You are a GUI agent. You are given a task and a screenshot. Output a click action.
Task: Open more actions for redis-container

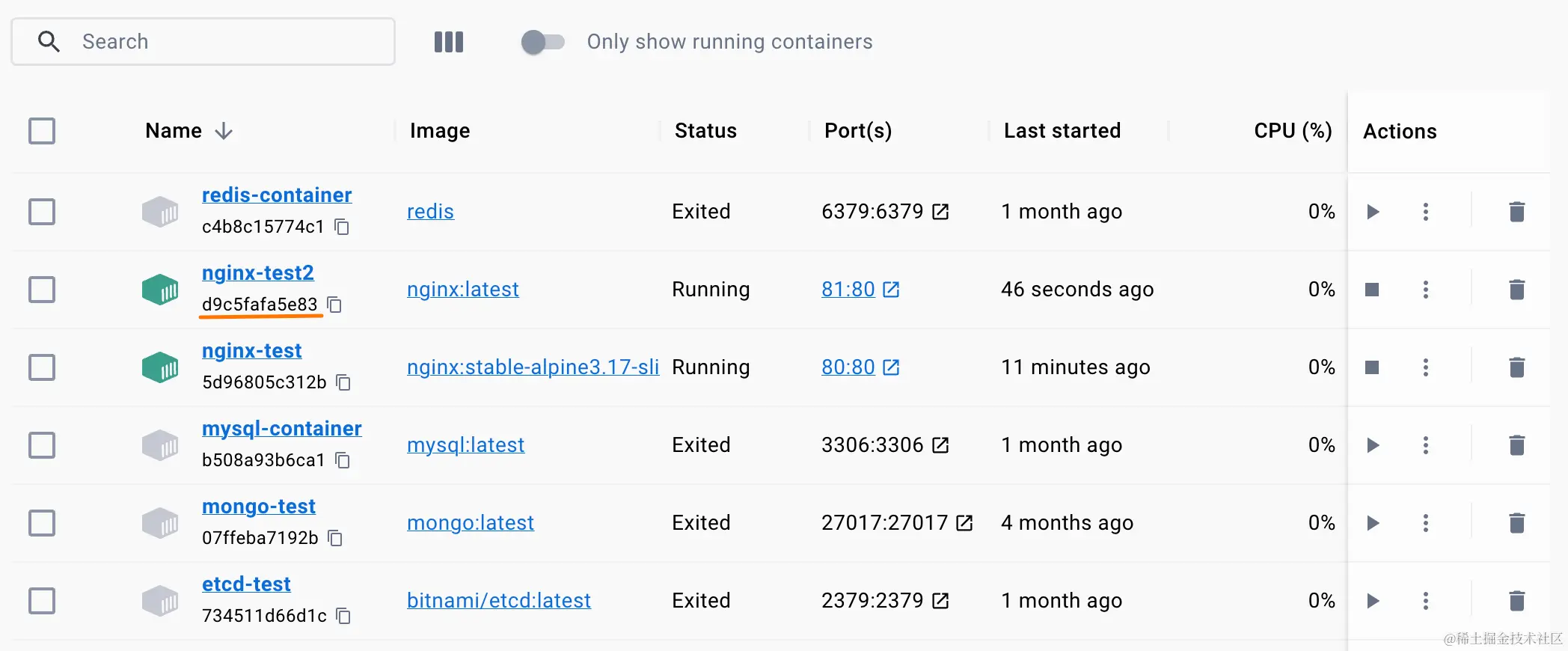[x=1425, y=212]
